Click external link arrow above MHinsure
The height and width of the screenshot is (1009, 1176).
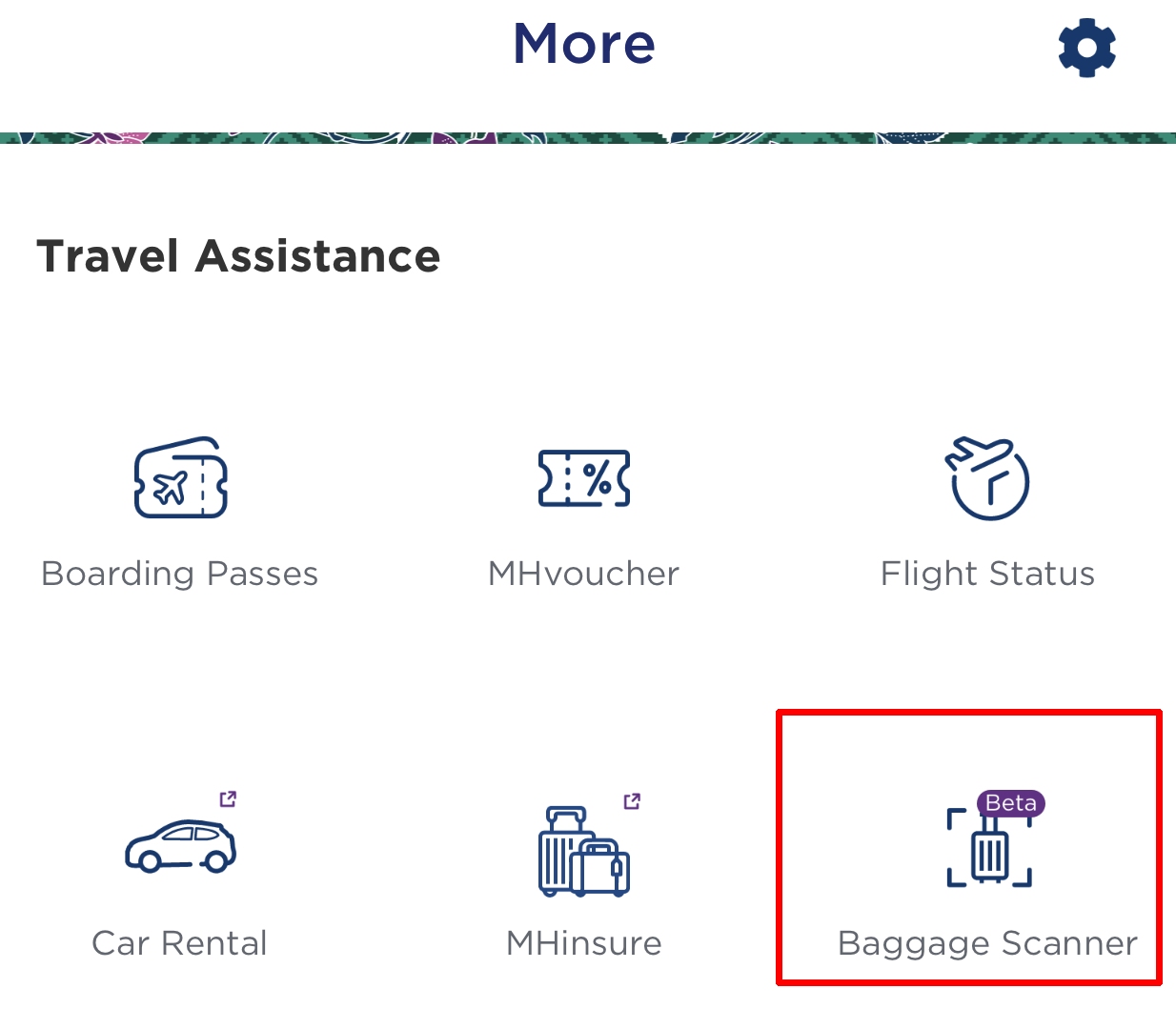pyautogui.click(x=632, y=800)
